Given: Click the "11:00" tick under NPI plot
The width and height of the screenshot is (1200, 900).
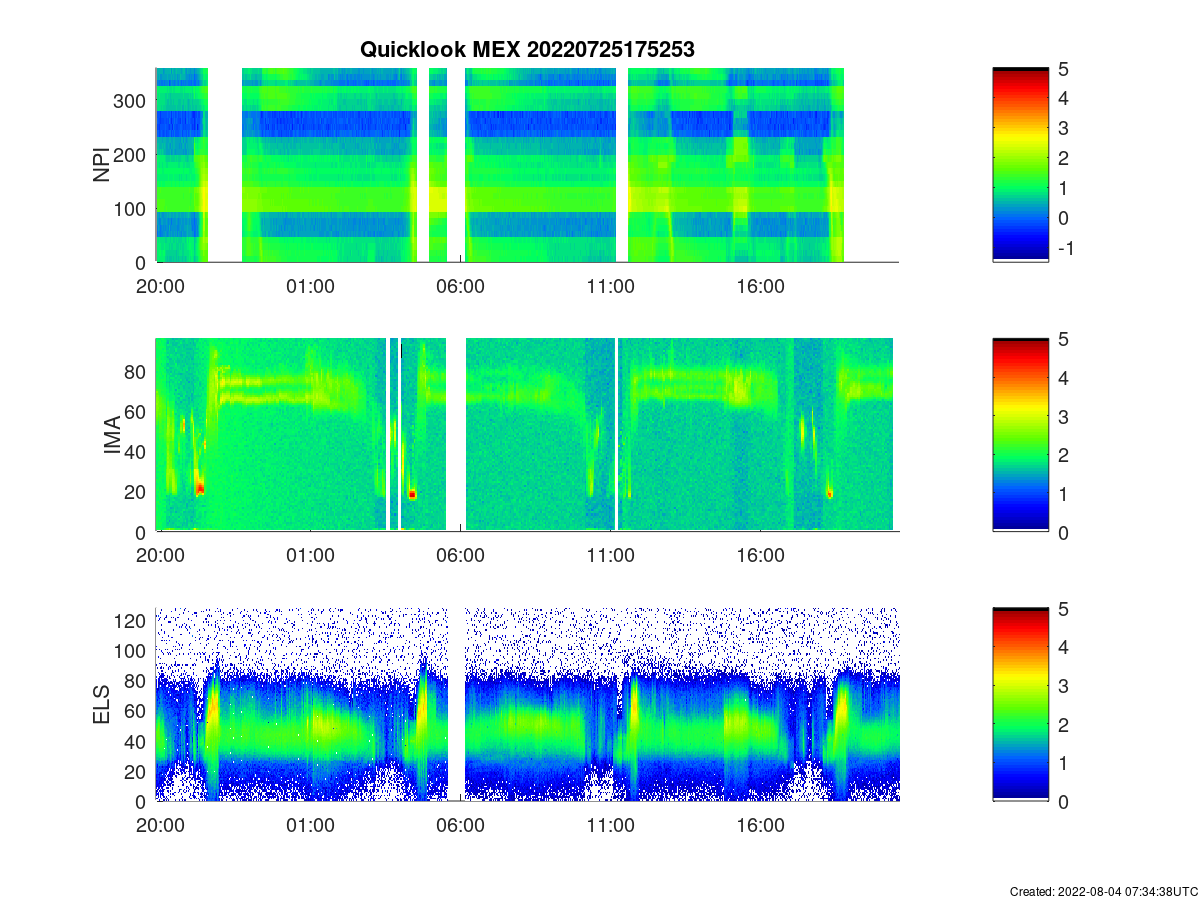Looking at the screenshot, I should point(610,286).
